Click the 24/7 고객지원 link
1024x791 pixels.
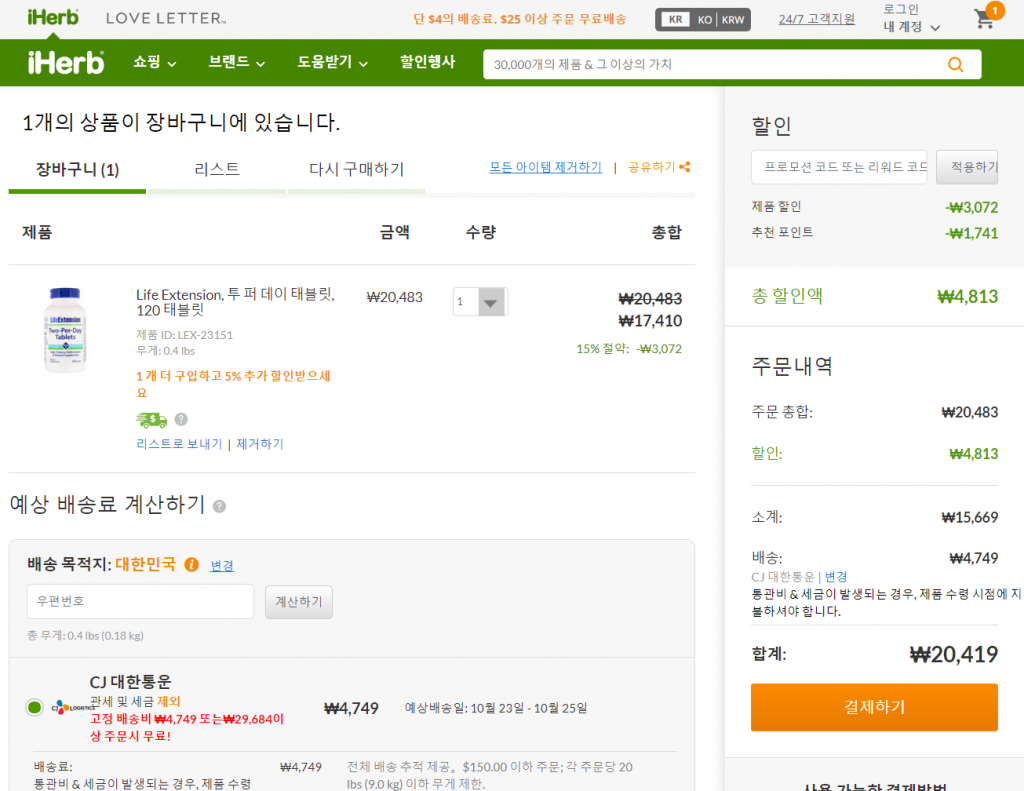point(816,19)
